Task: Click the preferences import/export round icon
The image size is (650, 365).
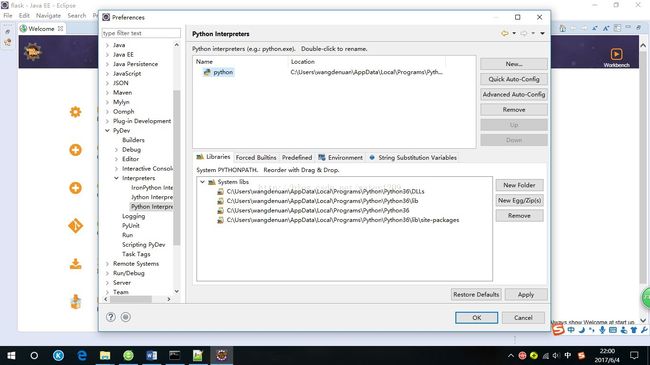Action: coord(126,317)
